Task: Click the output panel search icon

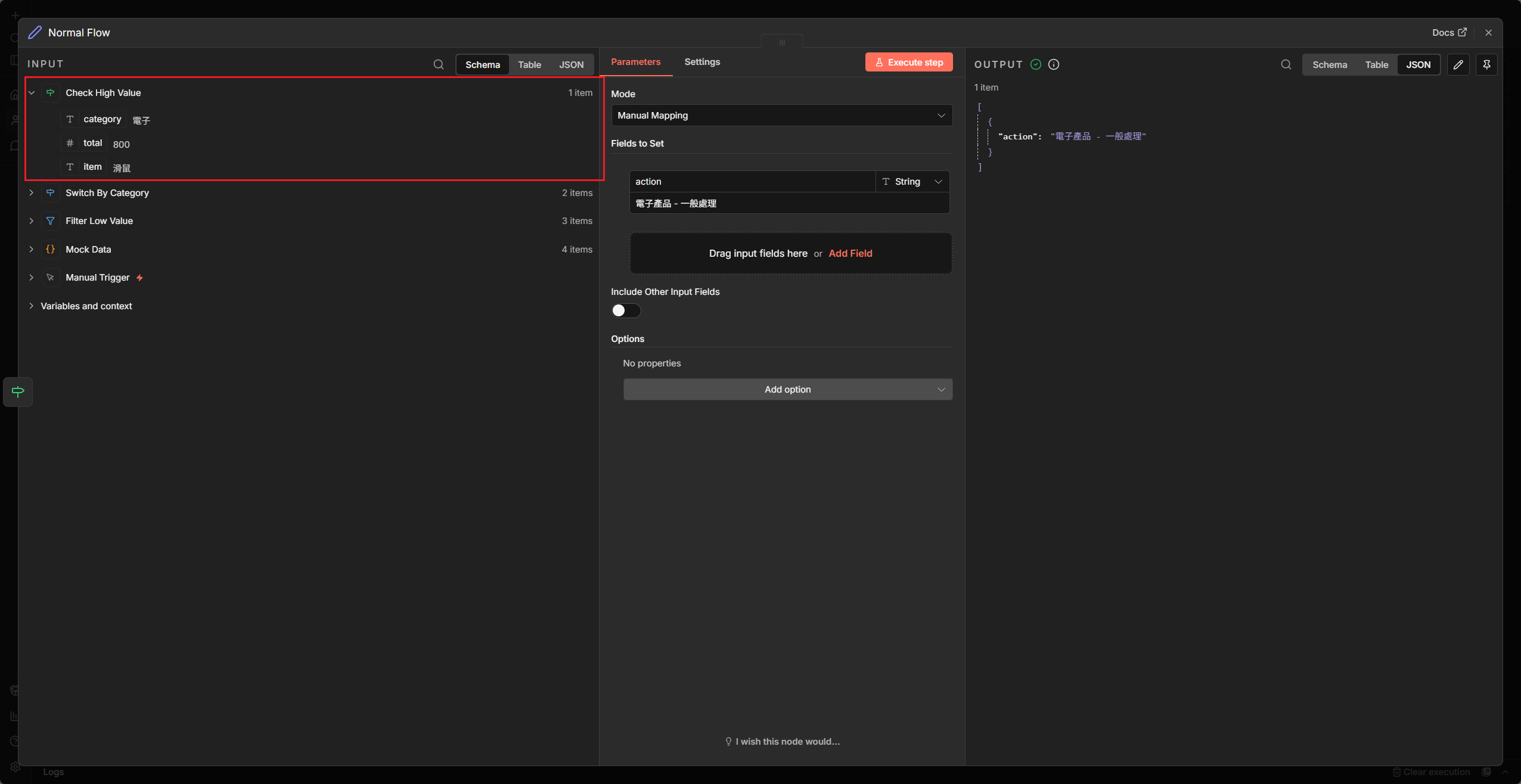Action: (x=1286, y=64)
